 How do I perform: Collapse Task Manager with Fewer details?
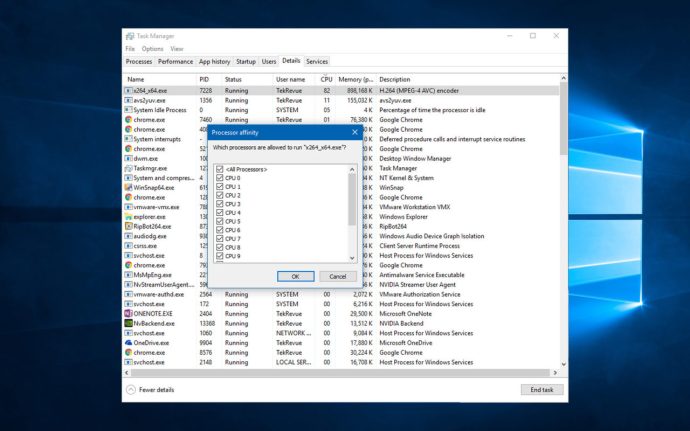click(150, 390)
